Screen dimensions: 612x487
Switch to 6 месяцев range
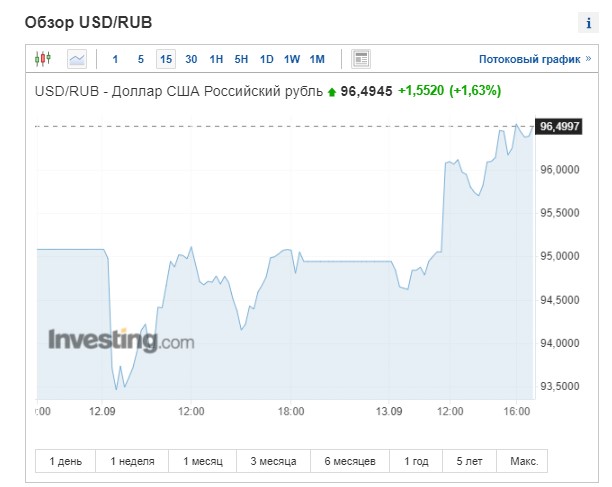tap(343, 461)
